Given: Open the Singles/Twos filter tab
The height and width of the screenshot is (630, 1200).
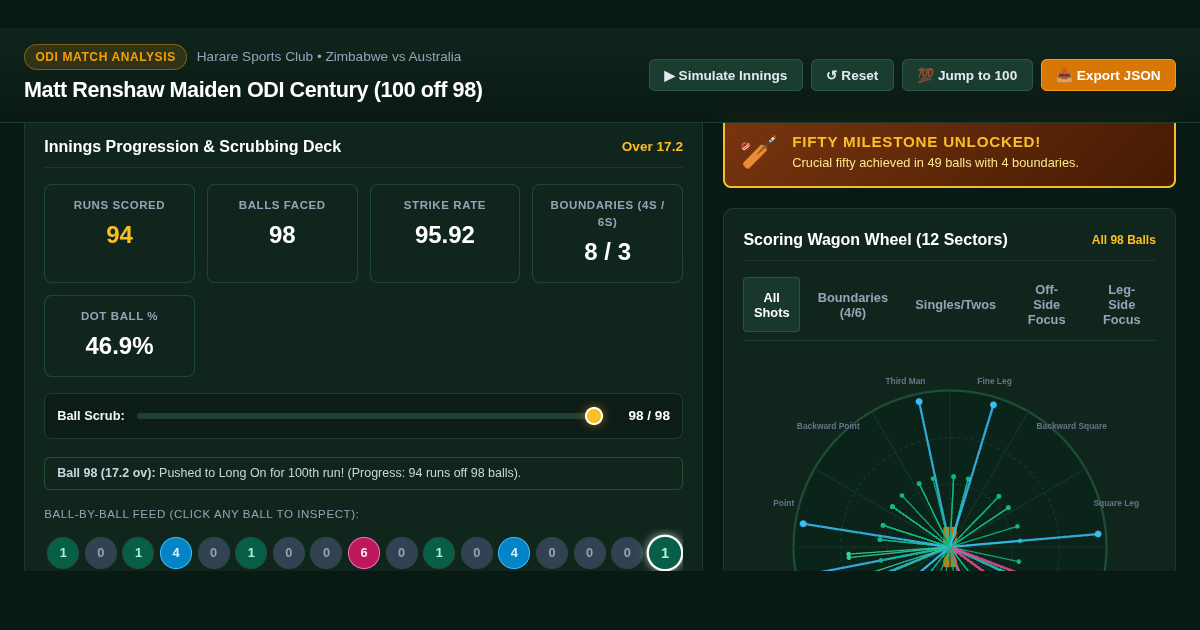Looking at the screenshot, I should tap(956, 305).
